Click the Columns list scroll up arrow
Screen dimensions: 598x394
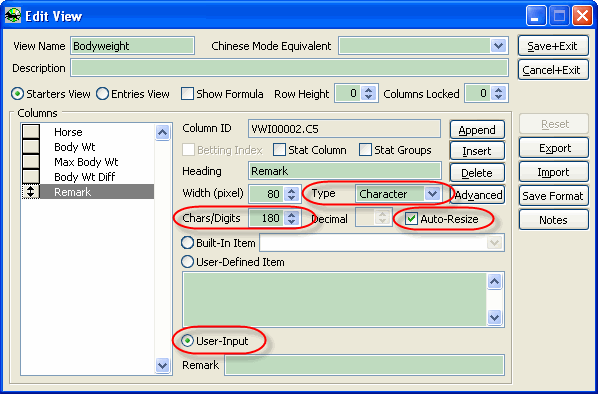162,132
